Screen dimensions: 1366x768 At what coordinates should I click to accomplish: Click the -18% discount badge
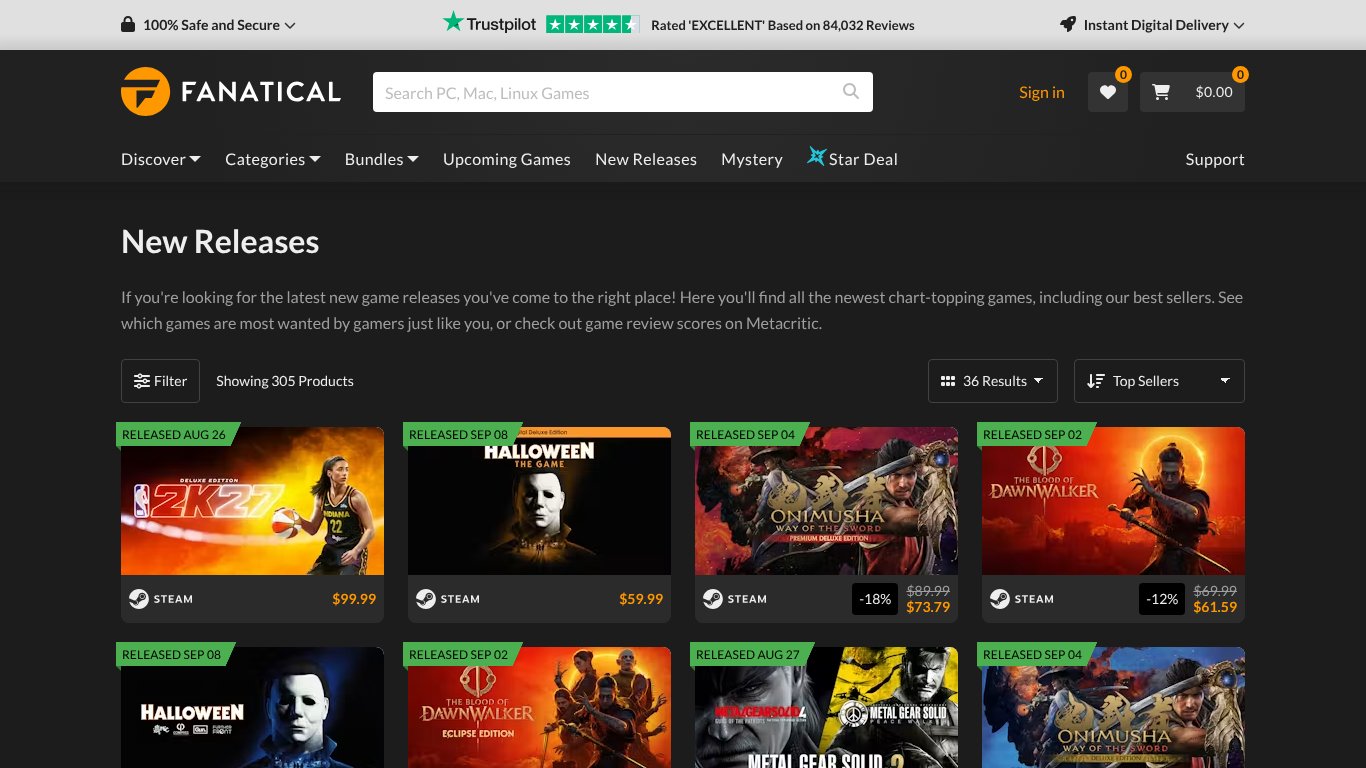click(x=876, y=599)
